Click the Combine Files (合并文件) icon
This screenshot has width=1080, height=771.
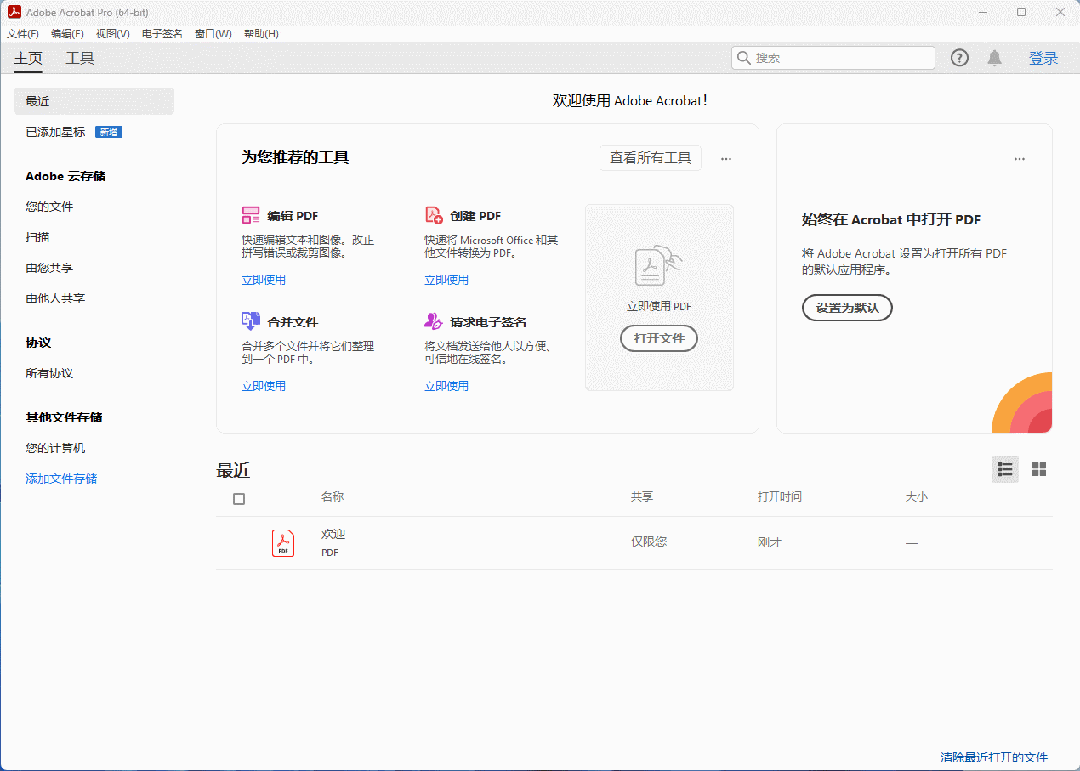pos(250,321)
